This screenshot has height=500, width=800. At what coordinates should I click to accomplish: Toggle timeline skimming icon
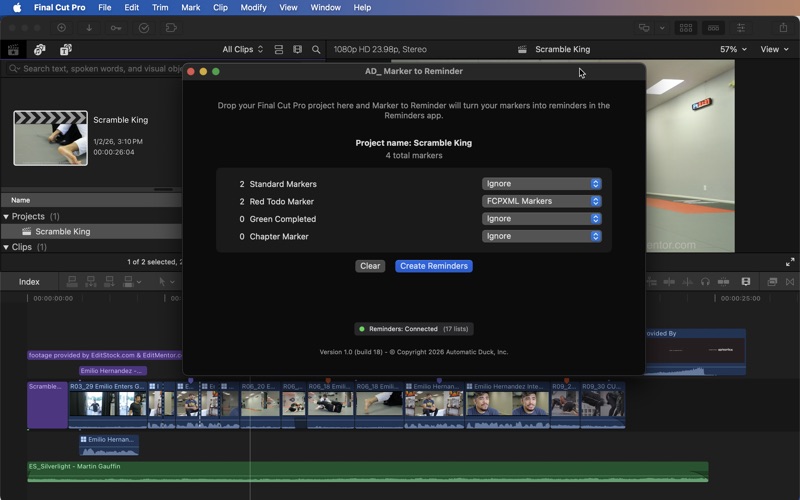[669, 282]
